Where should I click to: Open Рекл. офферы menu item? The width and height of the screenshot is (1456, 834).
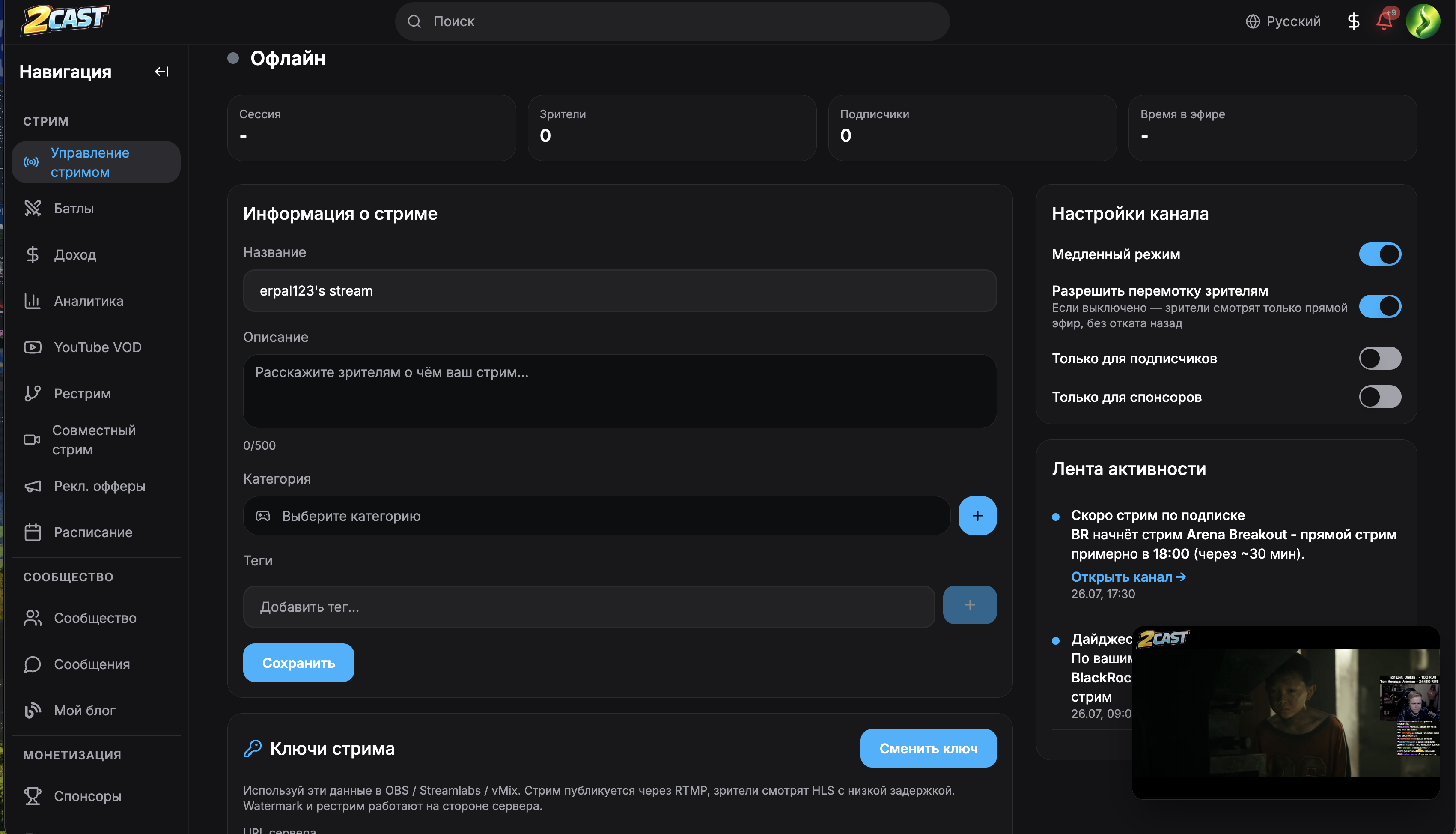[95, 486]
